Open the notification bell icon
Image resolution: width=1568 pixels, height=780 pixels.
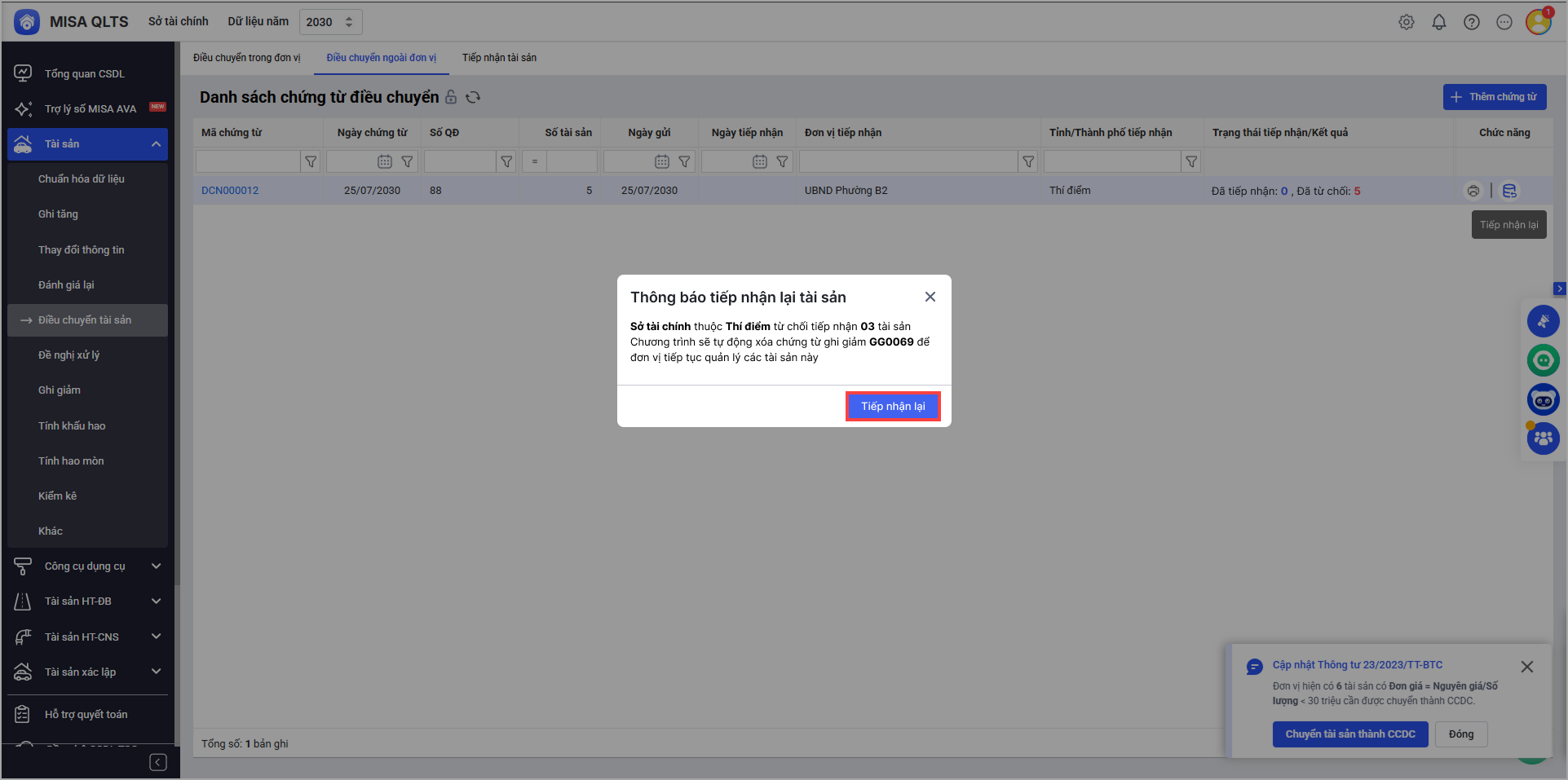point(1438,22)
